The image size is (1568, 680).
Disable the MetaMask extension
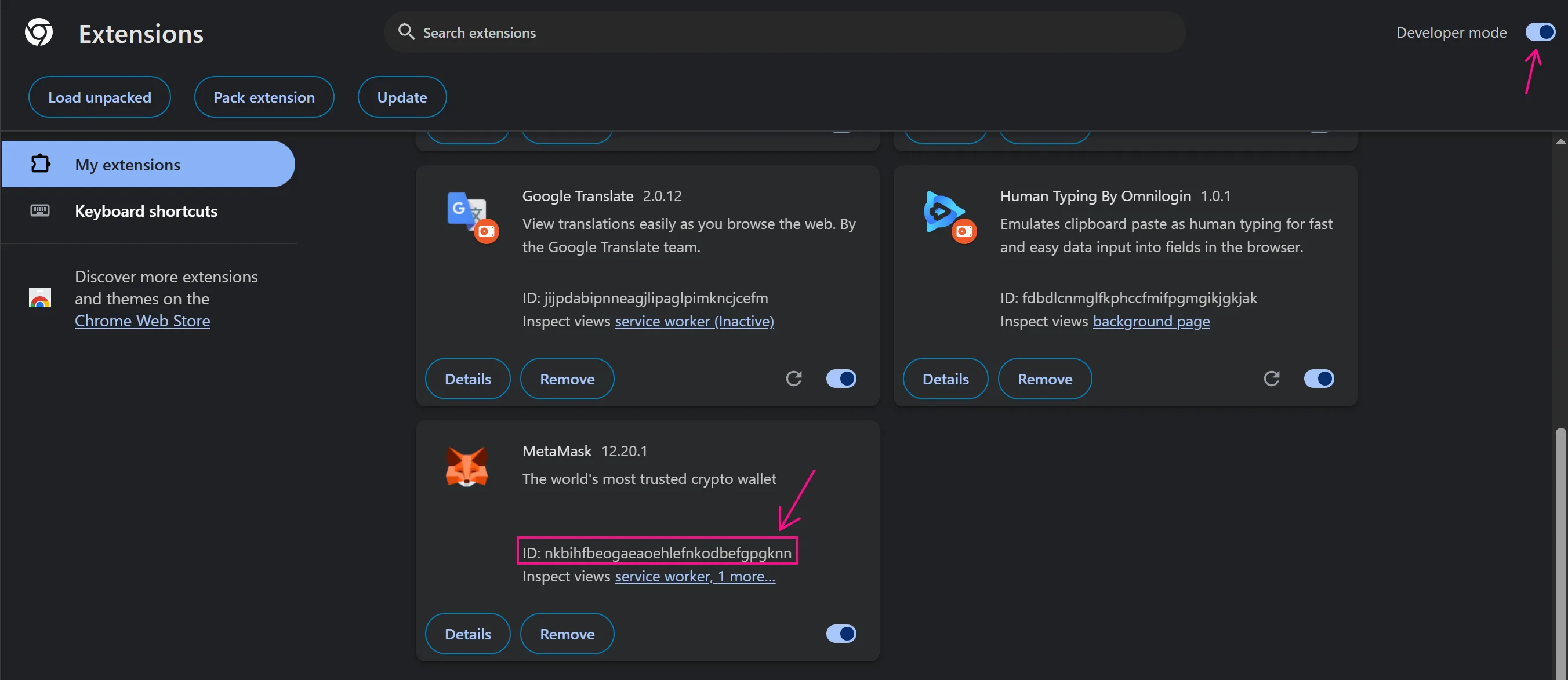coord(841,633)
